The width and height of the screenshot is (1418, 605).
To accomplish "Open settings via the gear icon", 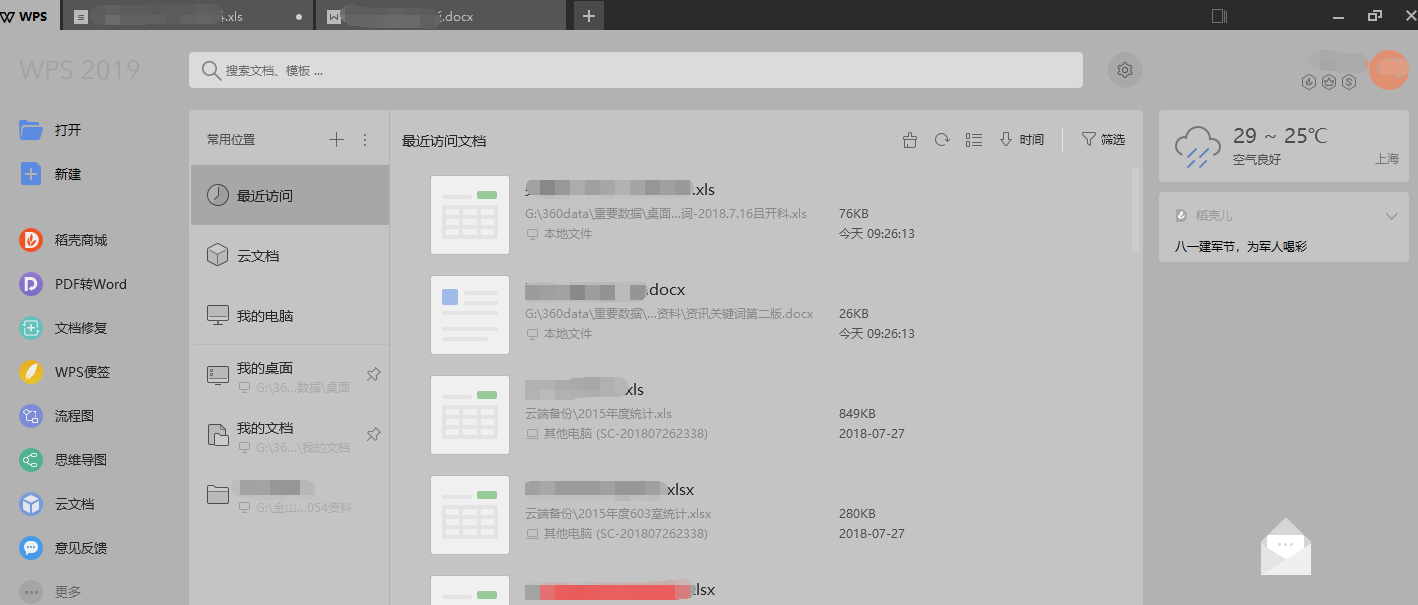I will click(x=1125, y=70).
